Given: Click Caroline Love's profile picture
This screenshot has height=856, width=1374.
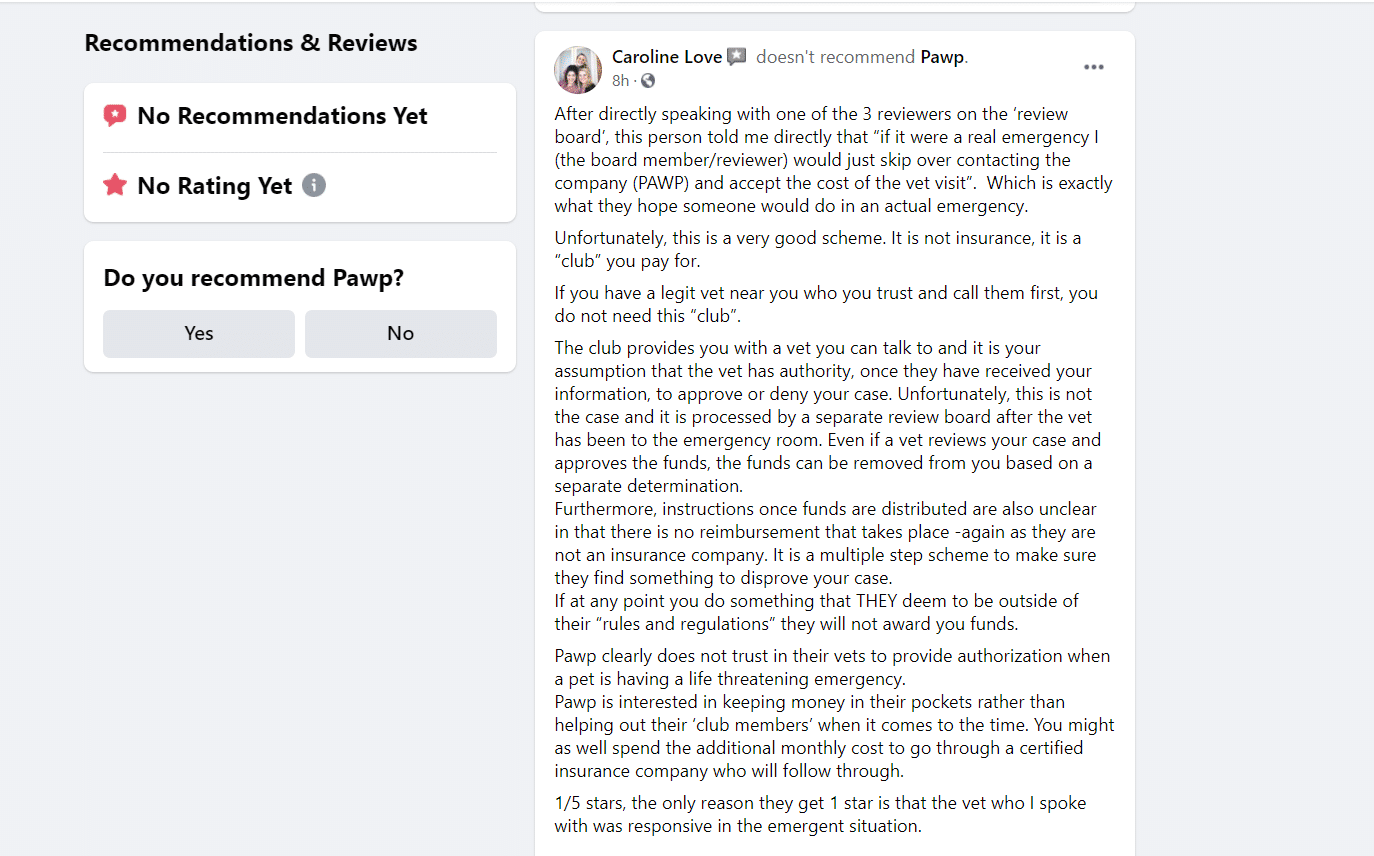Looking at the screenshot, I should (578, 70).
